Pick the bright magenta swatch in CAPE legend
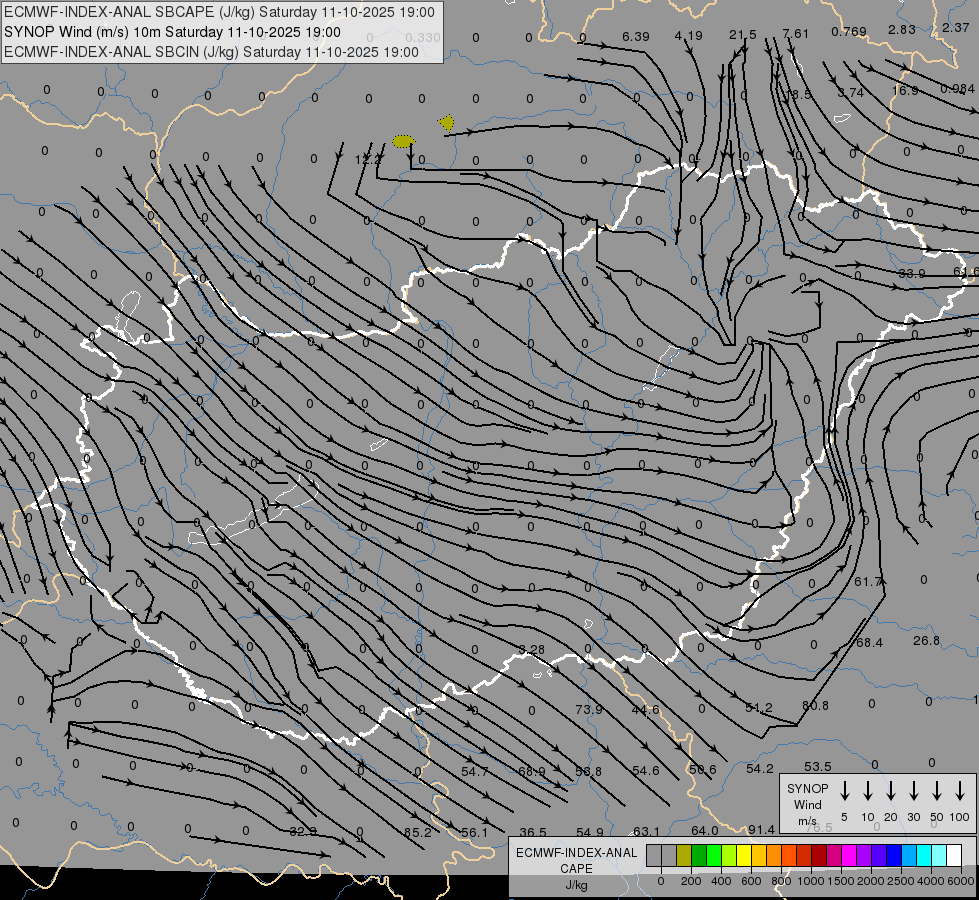This screenshot has height=900, width=979. (849, 856)
